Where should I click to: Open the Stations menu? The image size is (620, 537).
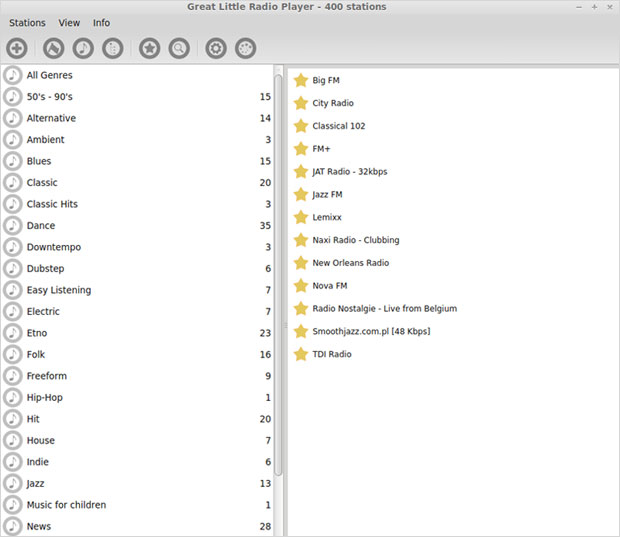point(27,23)
